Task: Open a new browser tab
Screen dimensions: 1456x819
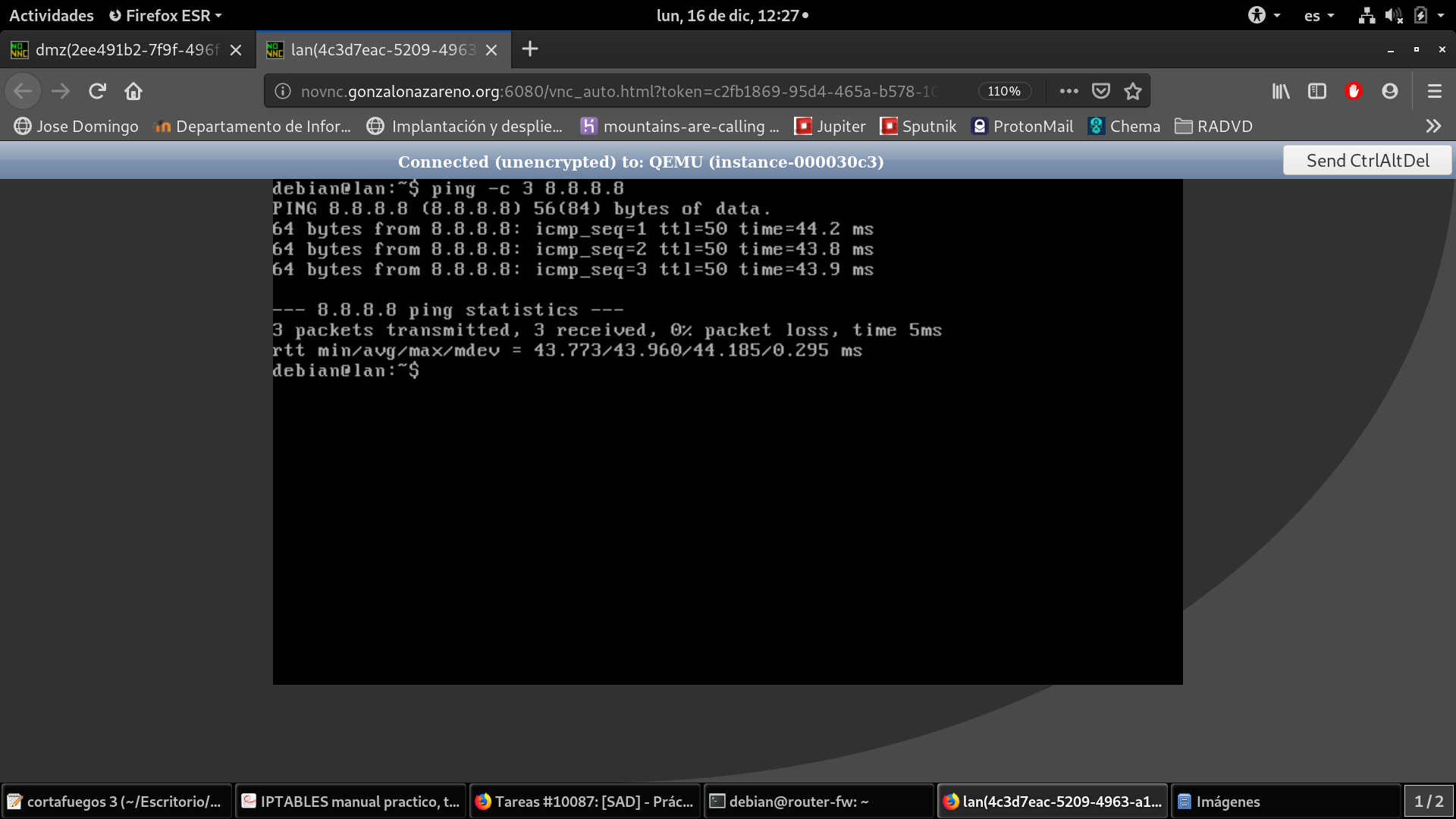Action: 530,49
